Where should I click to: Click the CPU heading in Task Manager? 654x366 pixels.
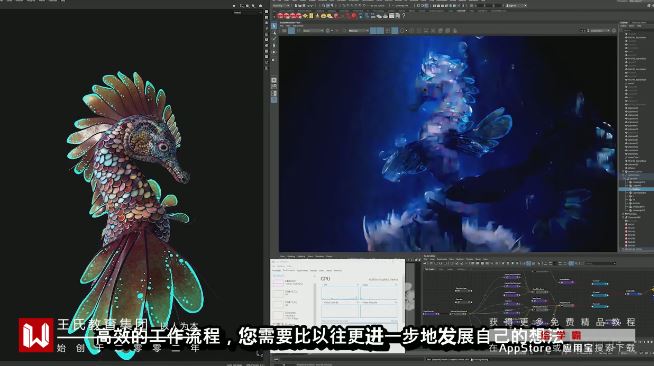[326, 278]
